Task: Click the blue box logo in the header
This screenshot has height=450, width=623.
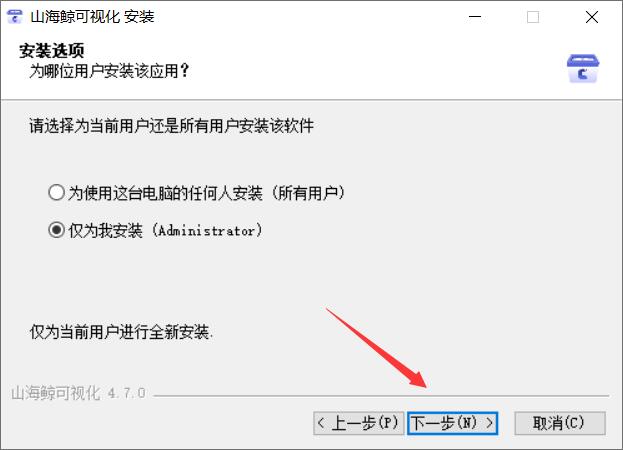Action: (x=583, y=69)
